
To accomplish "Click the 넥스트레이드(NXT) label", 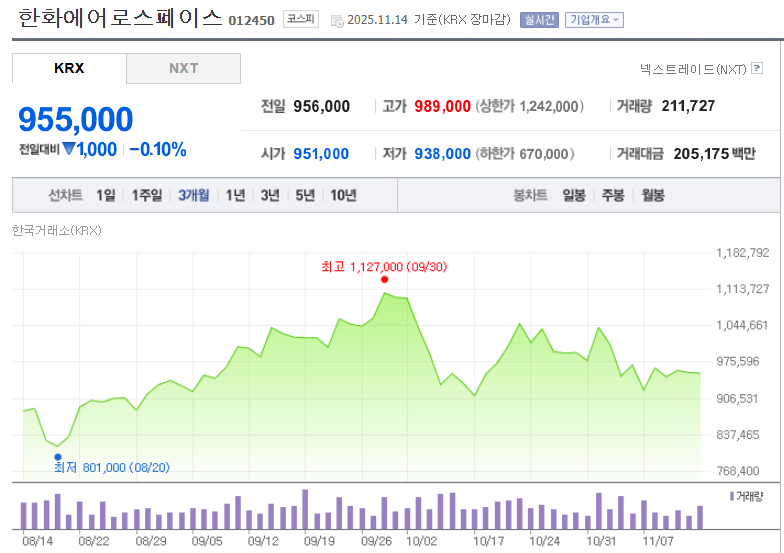I will (x=693, y=69).
